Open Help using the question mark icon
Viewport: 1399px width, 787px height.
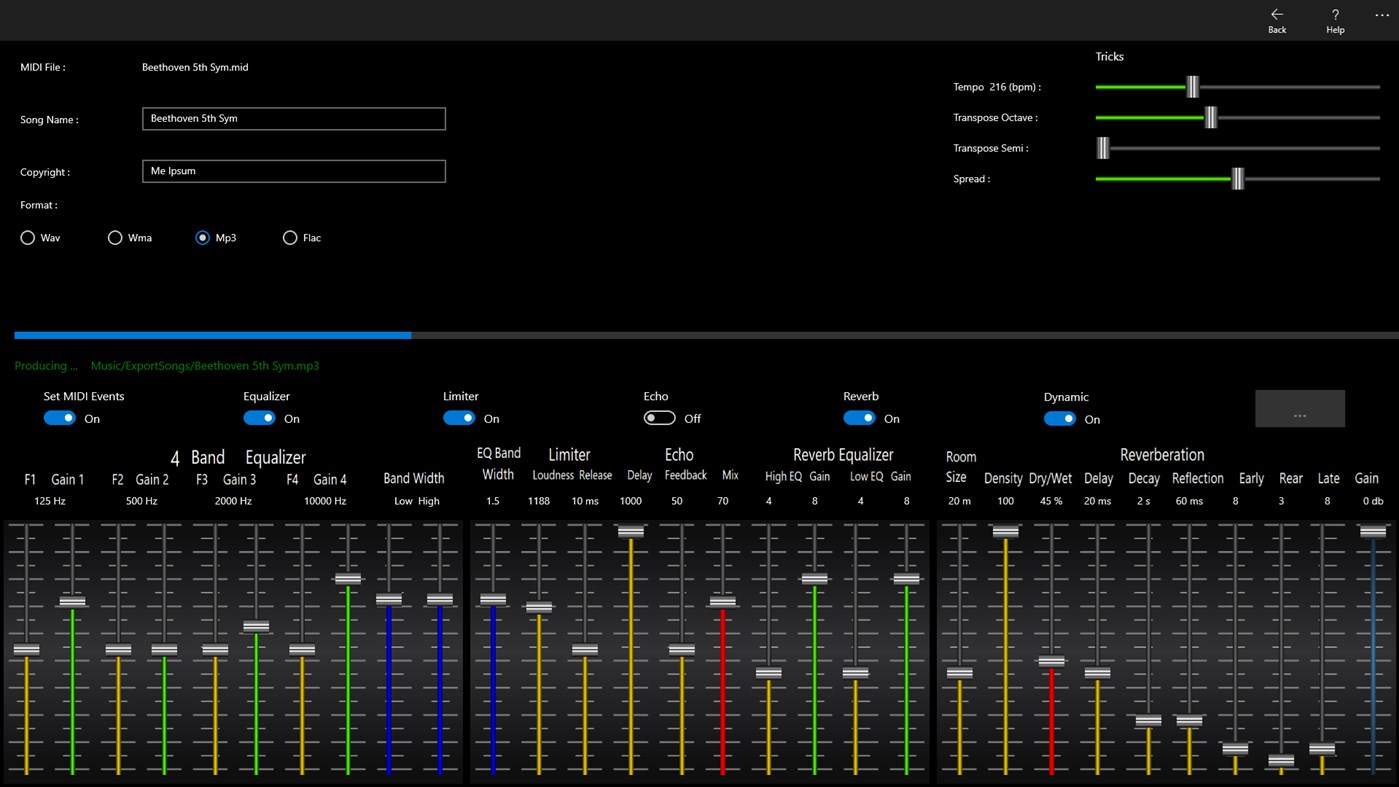(1334, 15)
